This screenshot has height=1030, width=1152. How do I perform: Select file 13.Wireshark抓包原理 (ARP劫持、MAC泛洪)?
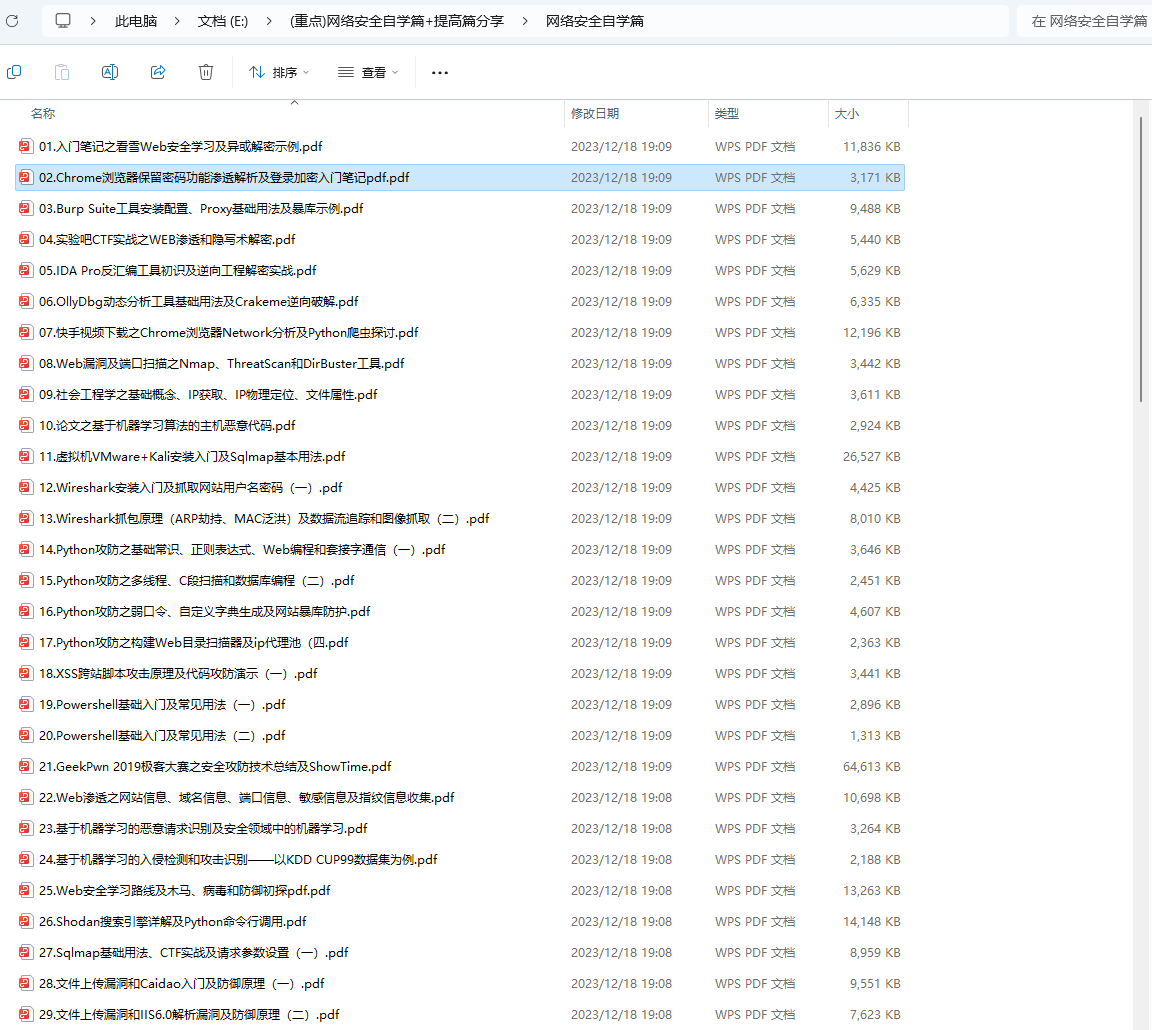point(460,519)
